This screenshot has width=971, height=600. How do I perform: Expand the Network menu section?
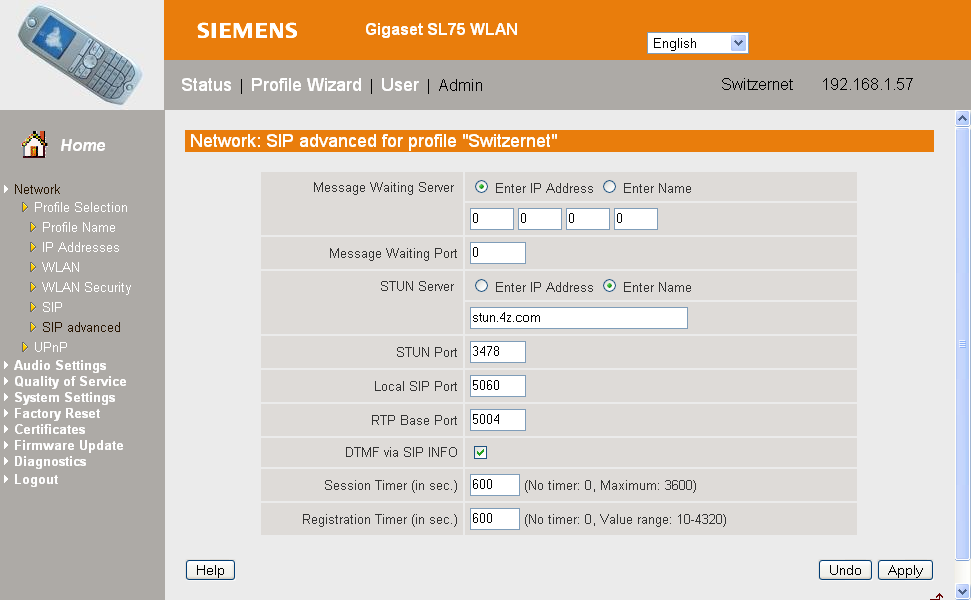tap(37, 189)
